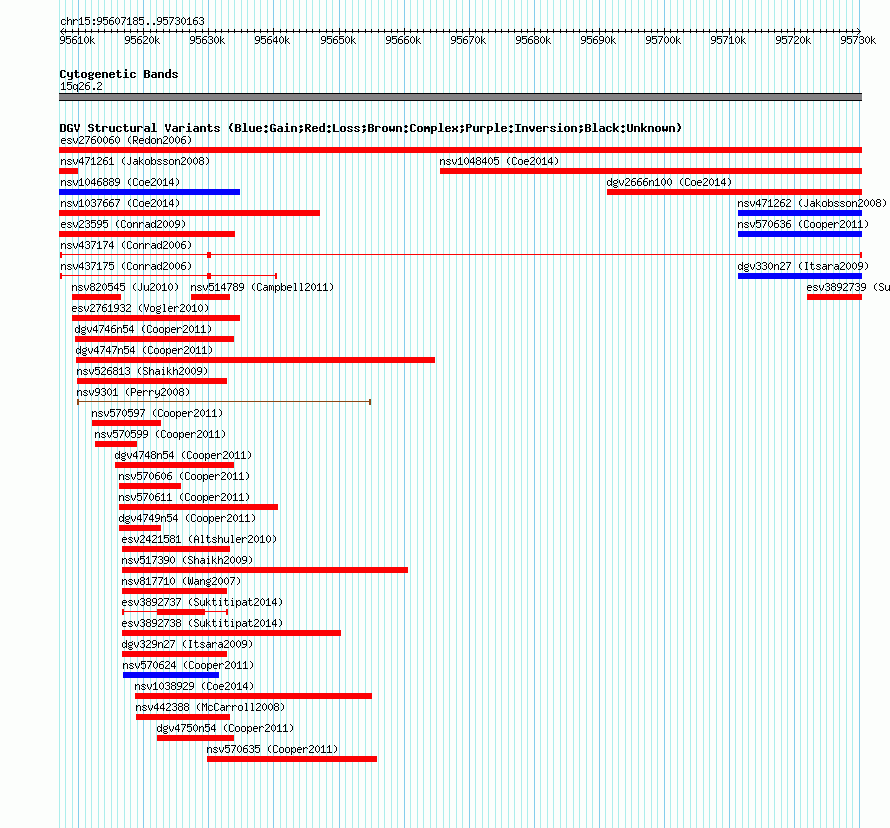Open nsv570597 (Cooper2011) variant

(x=157, y=413)
